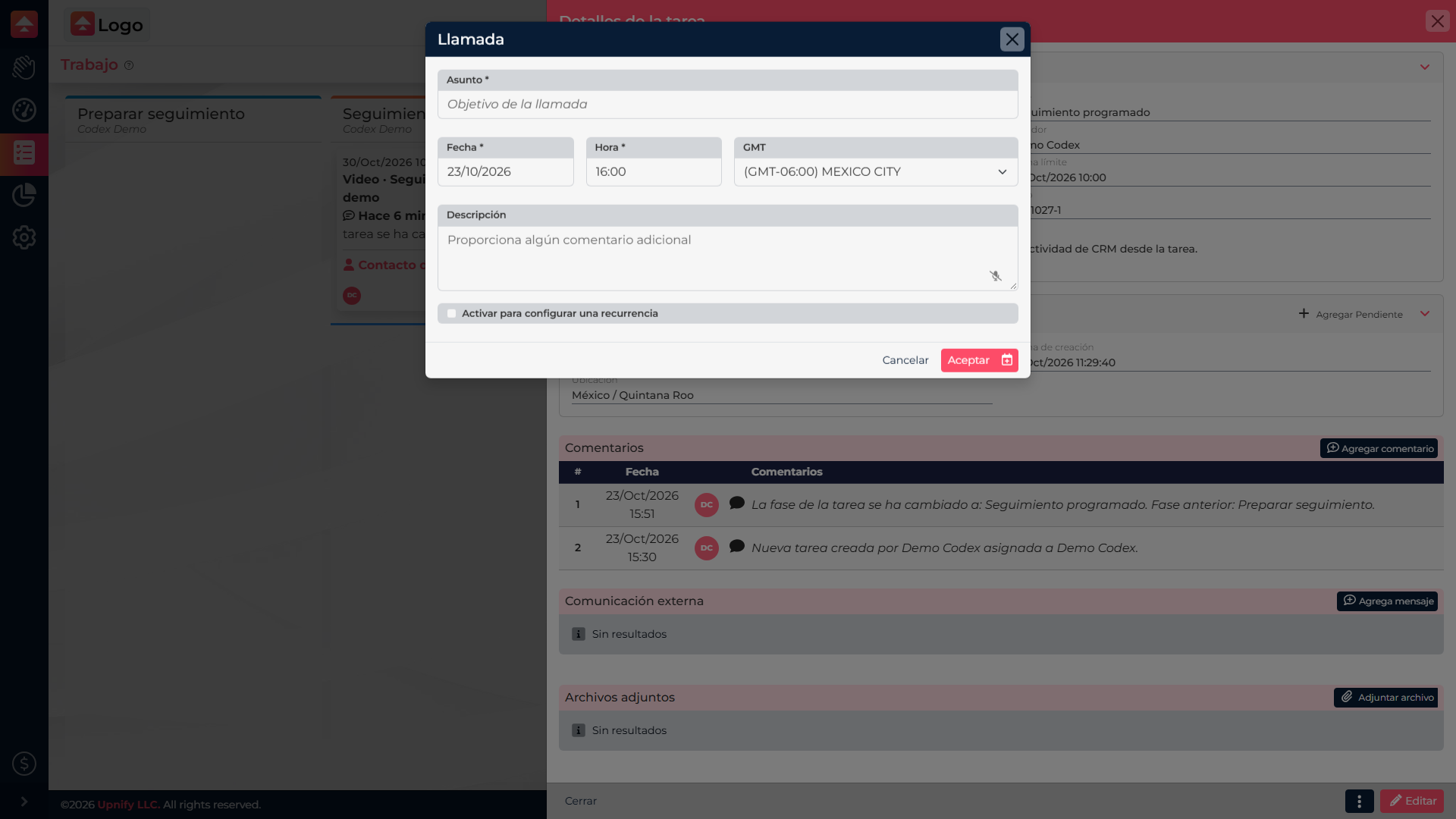Viewport: 1456px width, 819px height.
Task: Click DC avatar in comment row 2
Action: [x=706, y=548]
